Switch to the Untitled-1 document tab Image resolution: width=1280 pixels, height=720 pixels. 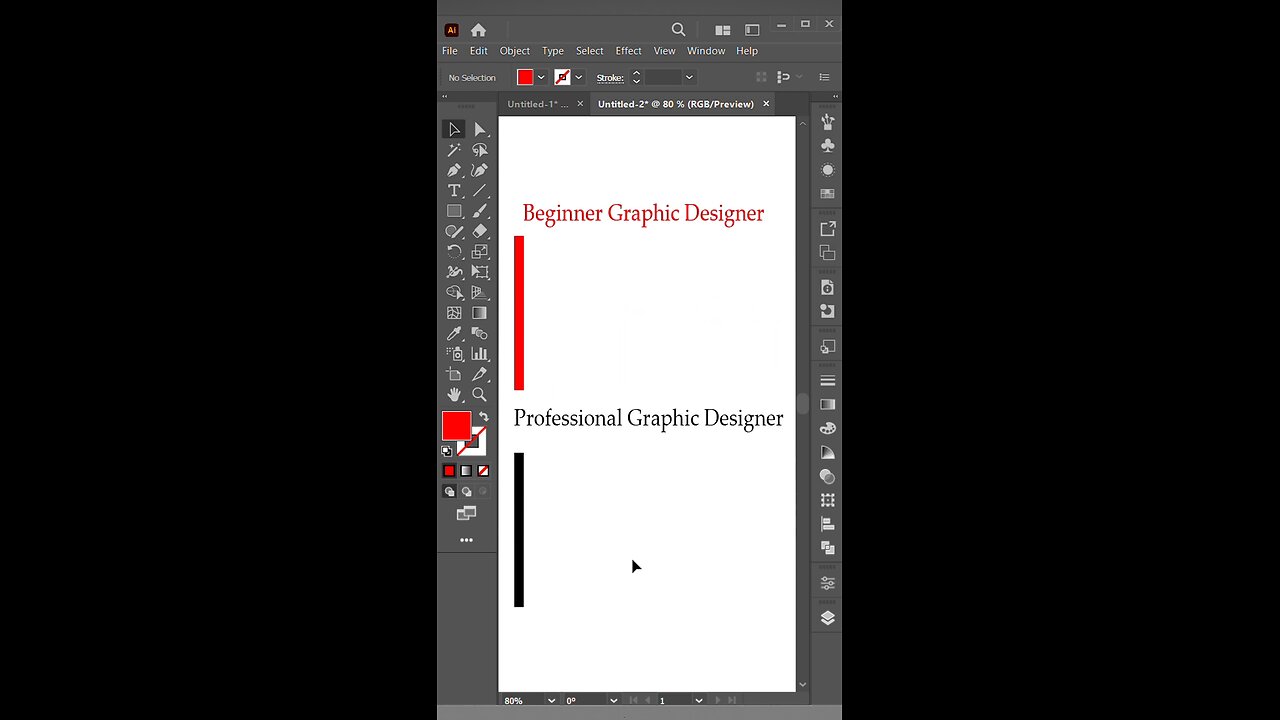pyautogui.click(x=538, y=104)
